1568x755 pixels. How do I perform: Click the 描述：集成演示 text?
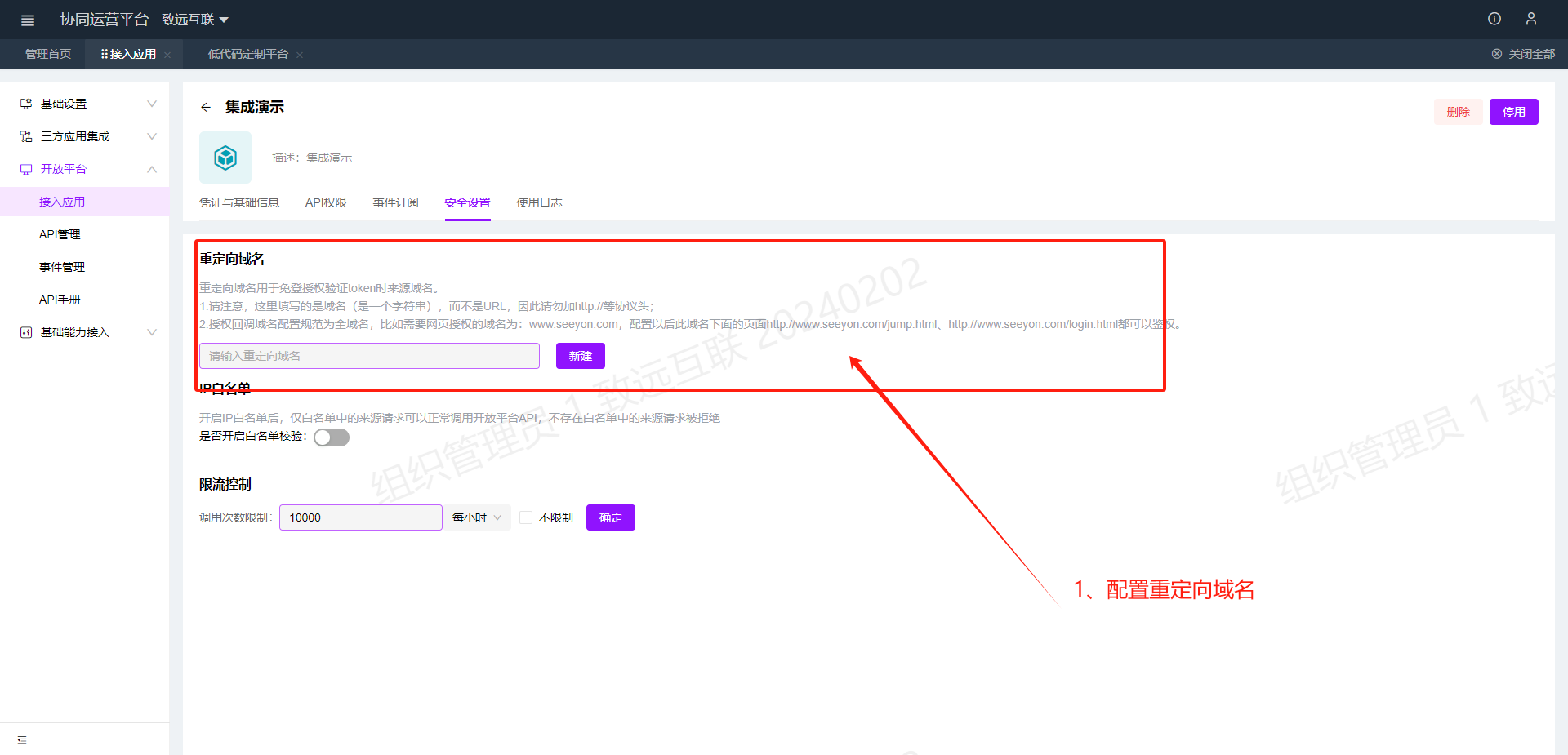point(312,158)
